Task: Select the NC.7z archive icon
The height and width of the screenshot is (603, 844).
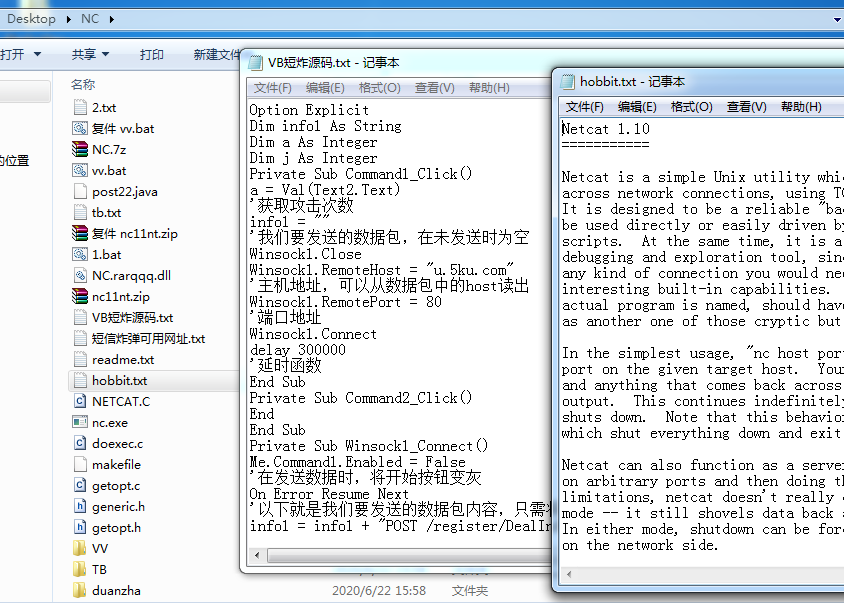Action: pos(80,149)
